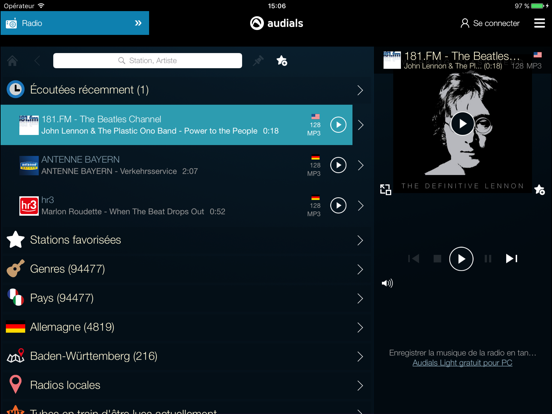Open the Radio section selector

tap(75, 23)
